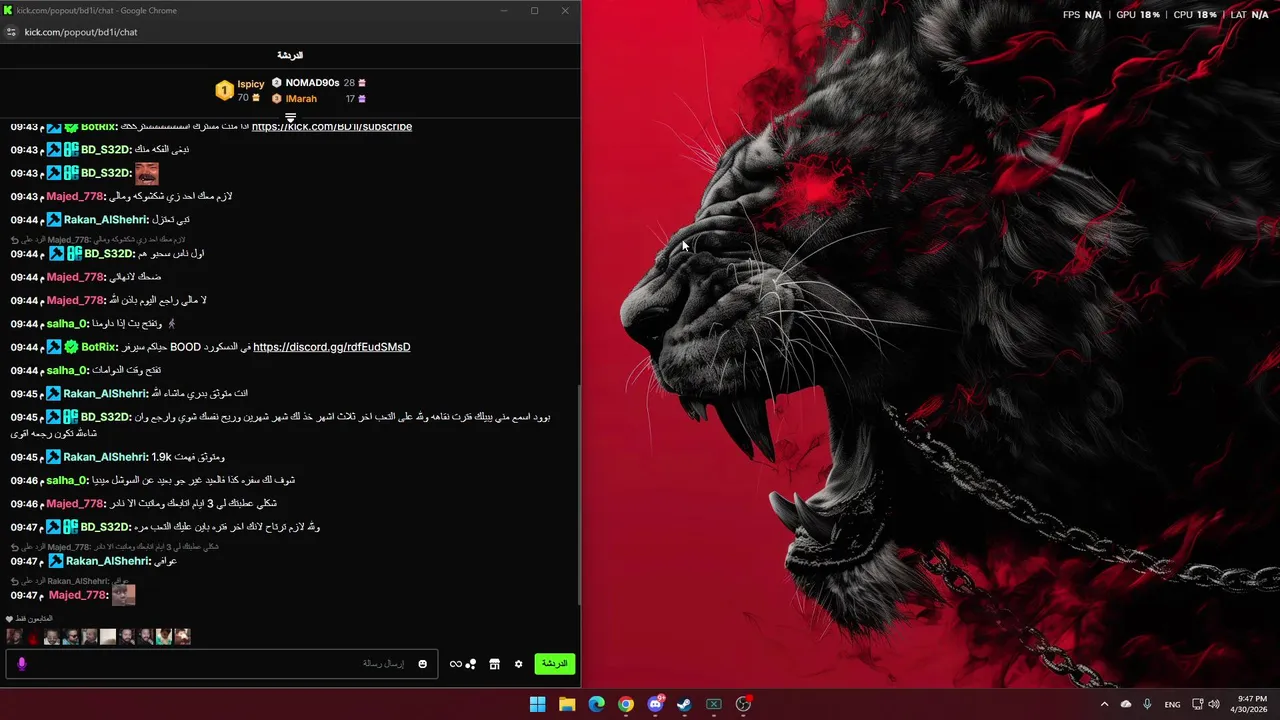1280x720 pixels.
Task: Click CPU 18% overlay readout
Action: [1195, 15]
